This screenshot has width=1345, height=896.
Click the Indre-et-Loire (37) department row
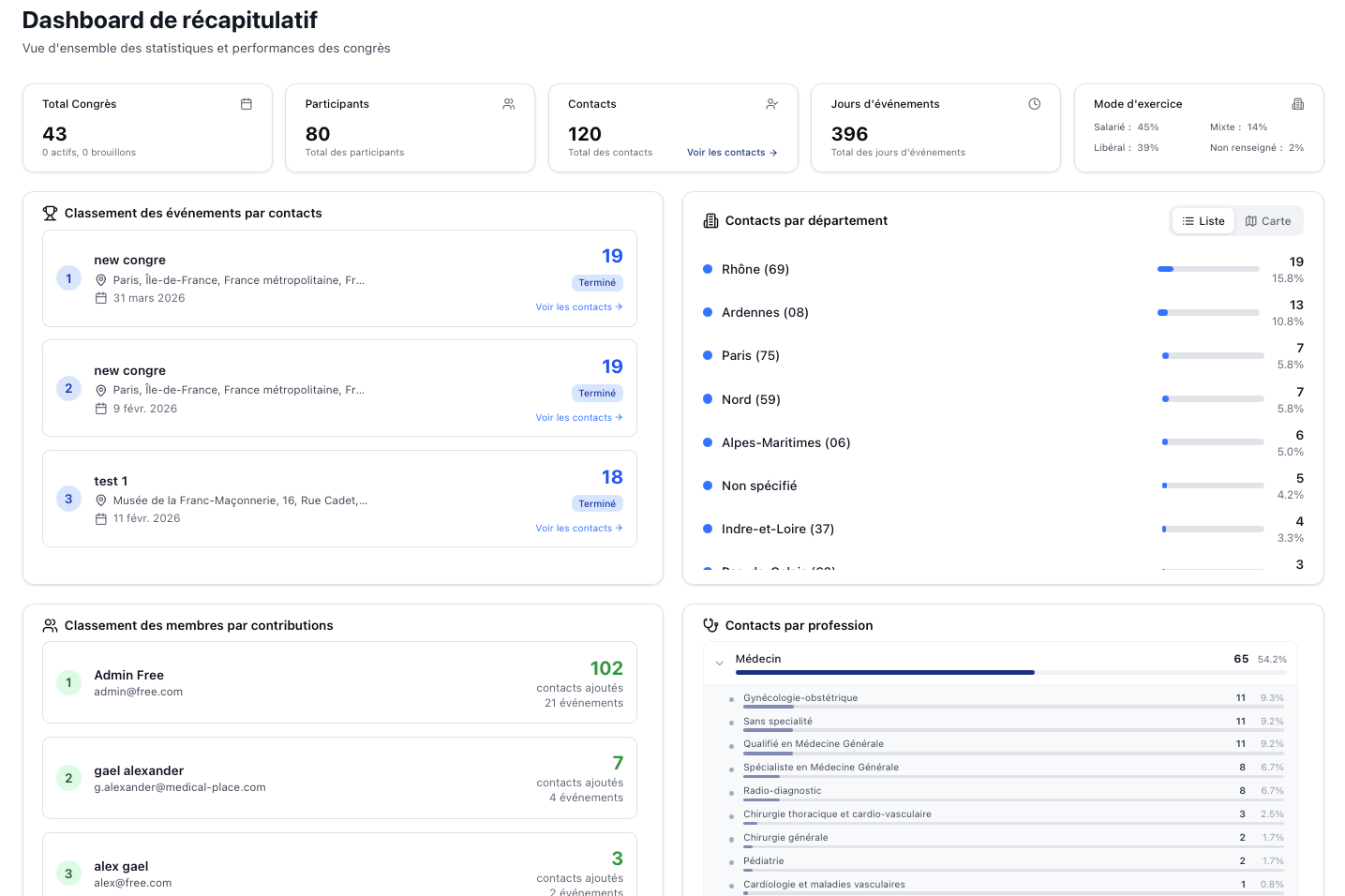tap(1003, 529)
